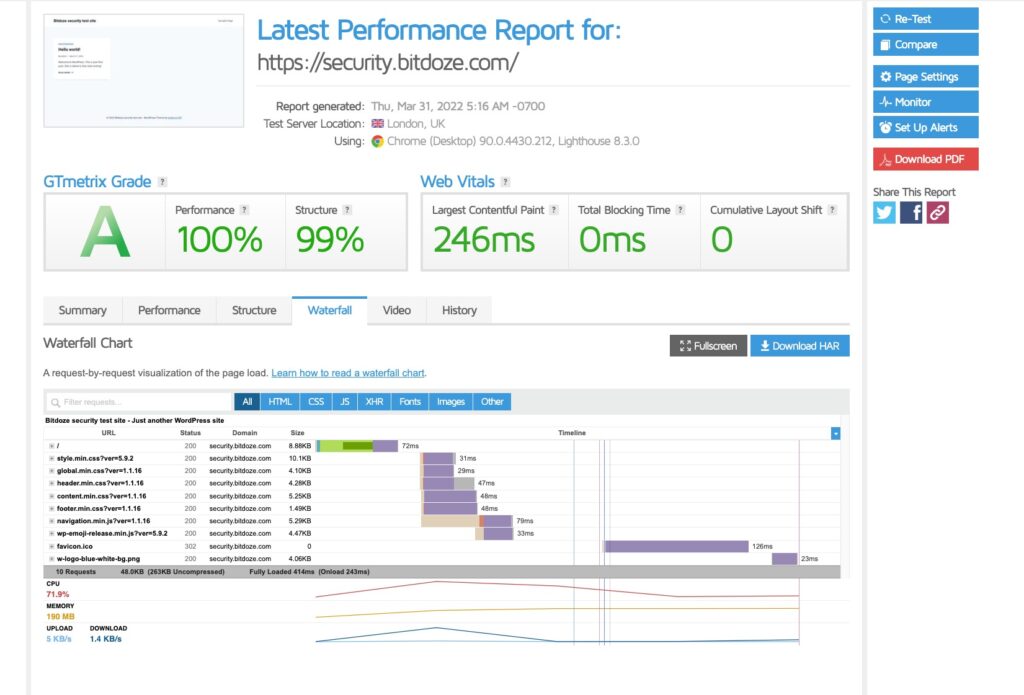Click the Compare button

(925, 44)
